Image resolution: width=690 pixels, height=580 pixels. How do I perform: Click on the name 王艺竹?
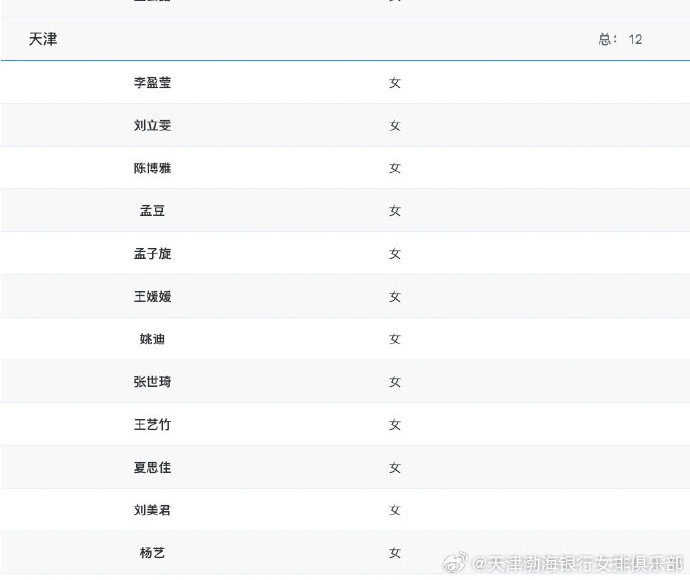(x=152, y=425)
